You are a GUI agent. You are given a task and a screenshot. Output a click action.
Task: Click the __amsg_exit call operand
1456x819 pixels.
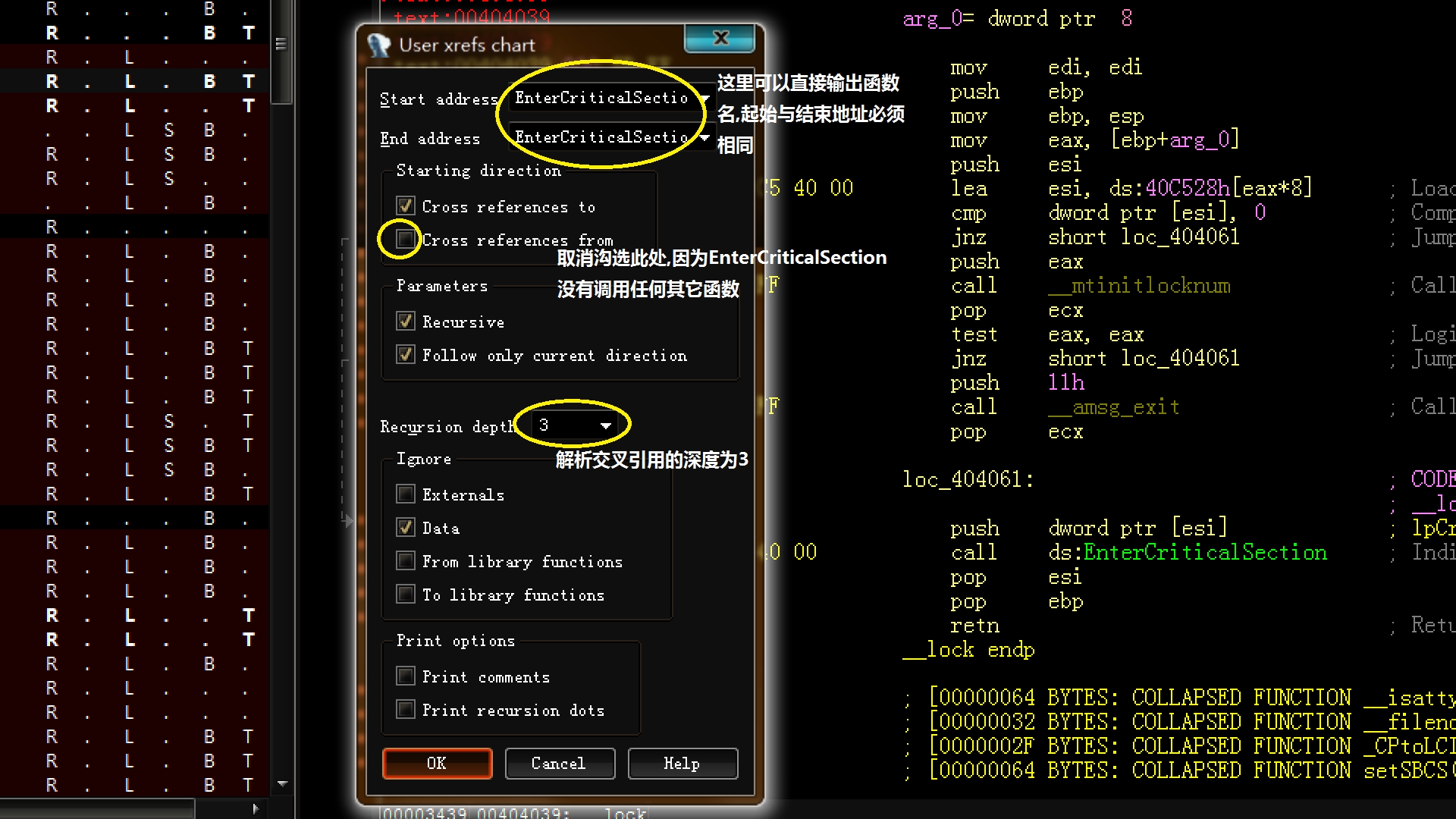[x=1113, y=407]
